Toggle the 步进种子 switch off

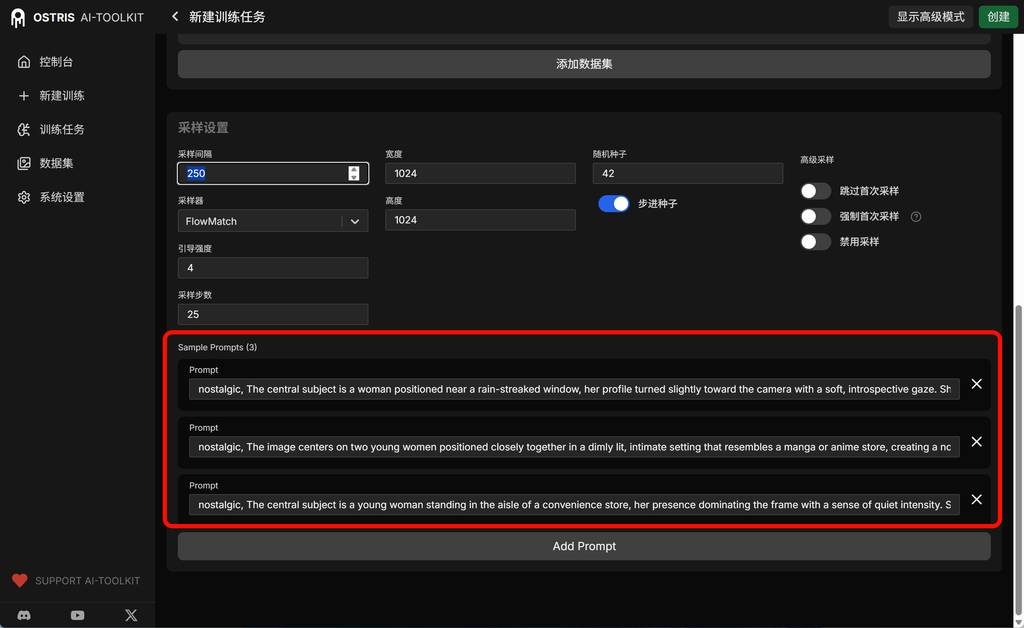pos(614,203)
